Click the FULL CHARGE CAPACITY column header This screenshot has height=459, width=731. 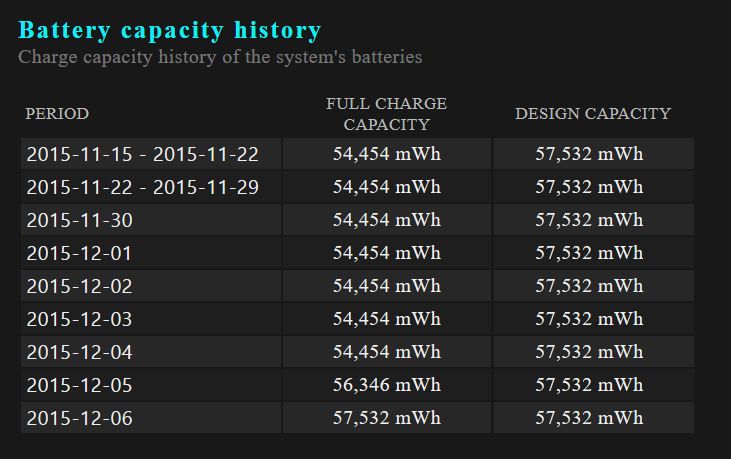[x=386, y=114]
